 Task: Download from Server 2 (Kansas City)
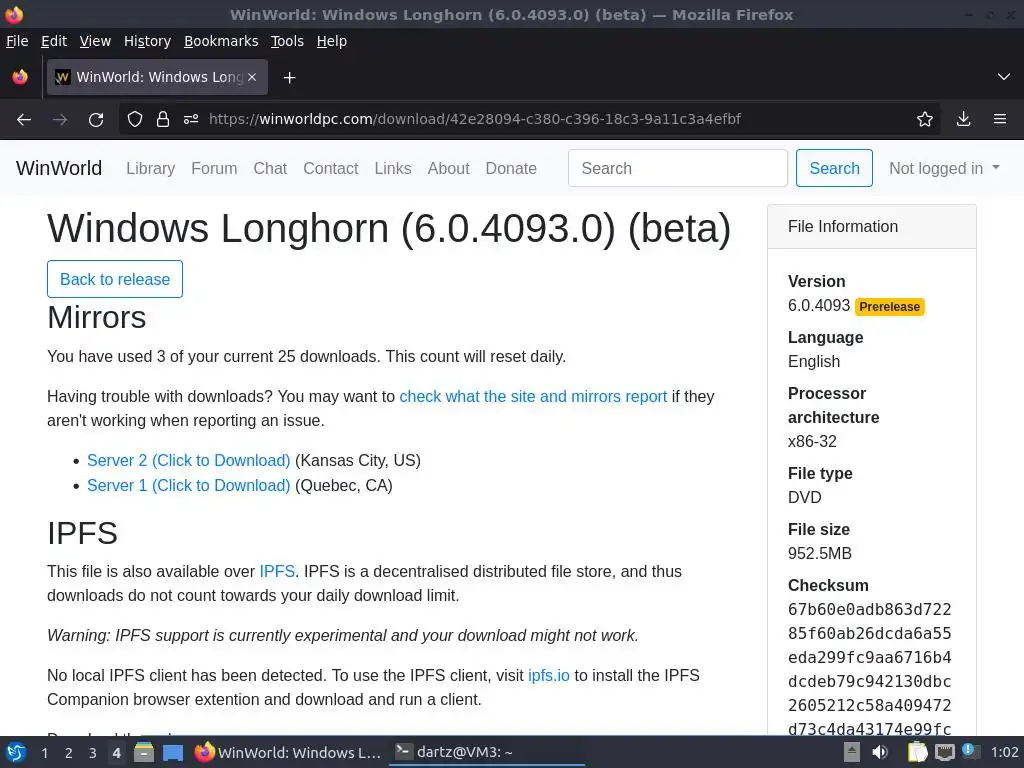[189, 460]
